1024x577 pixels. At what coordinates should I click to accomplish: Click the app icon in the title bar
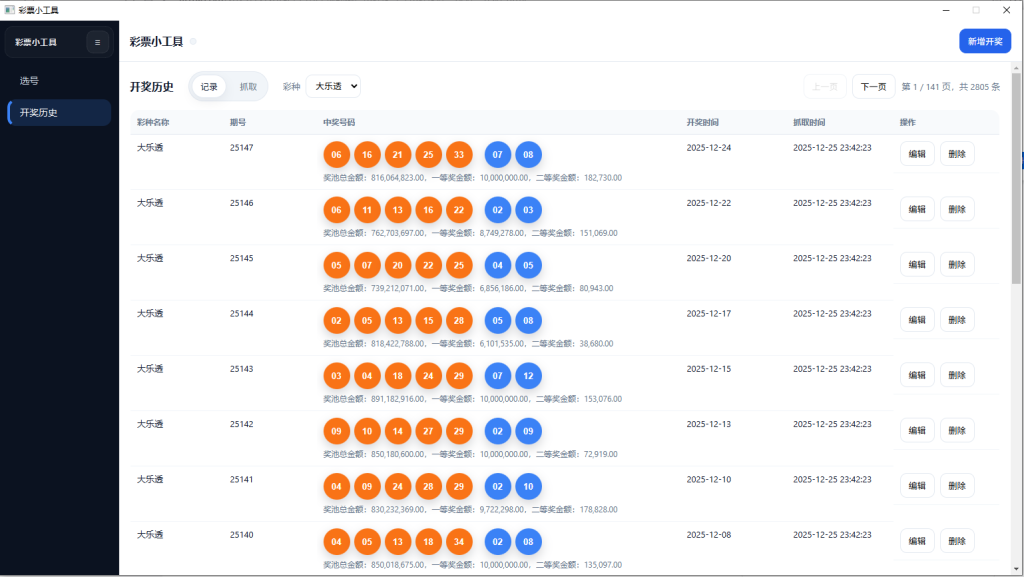click(9, 9)
